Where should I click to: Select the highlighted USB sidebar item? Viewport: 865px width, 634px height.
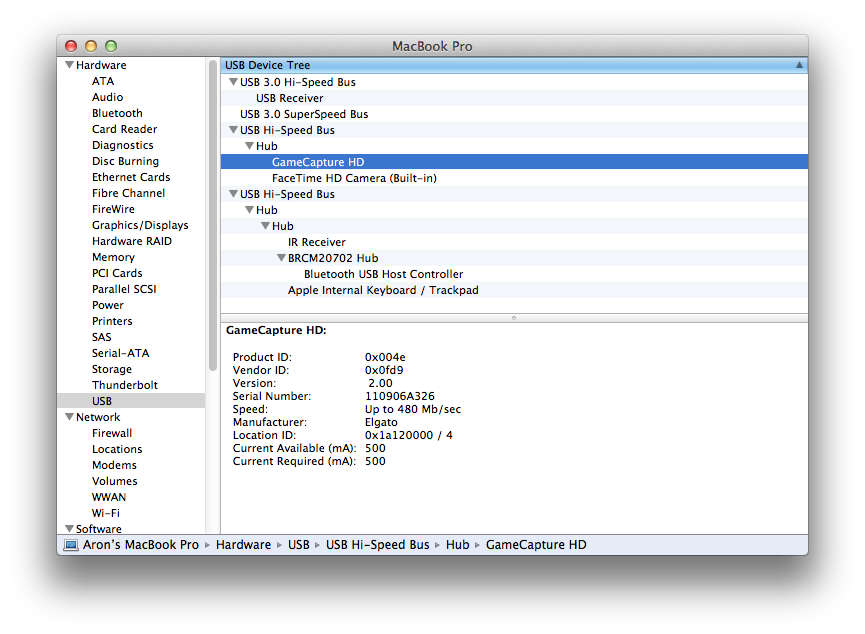pyautogui.click(x=131, y=401)
